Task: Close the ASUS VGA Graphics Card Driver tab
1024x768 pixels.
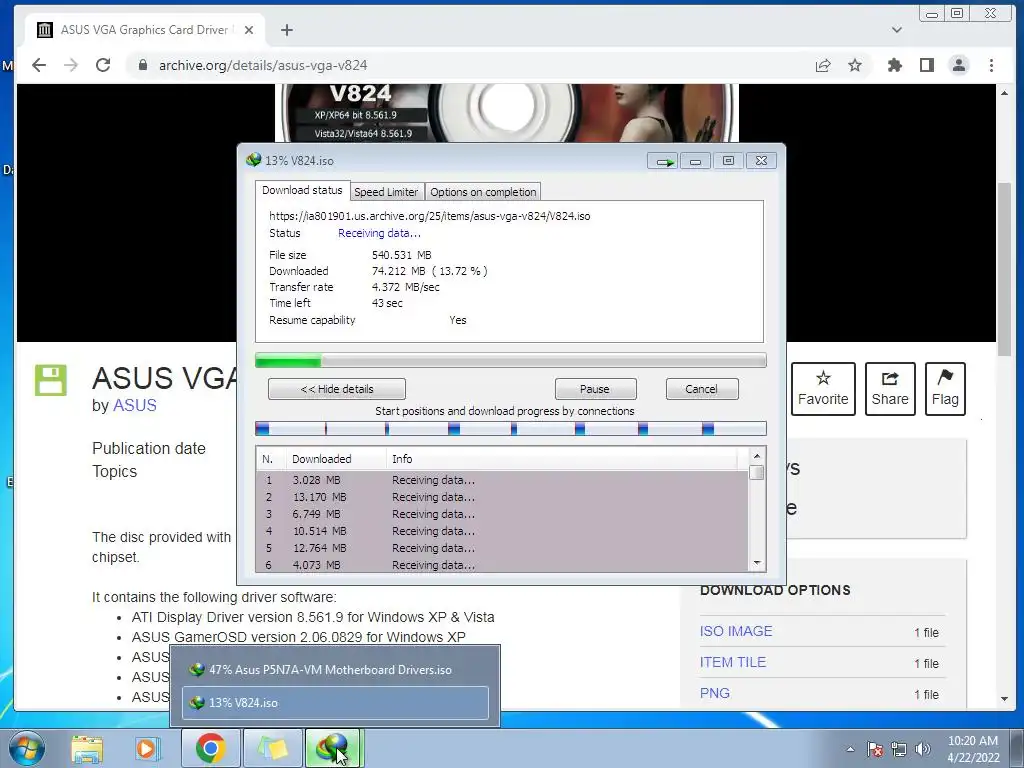Action: click(x=249, y=30)
